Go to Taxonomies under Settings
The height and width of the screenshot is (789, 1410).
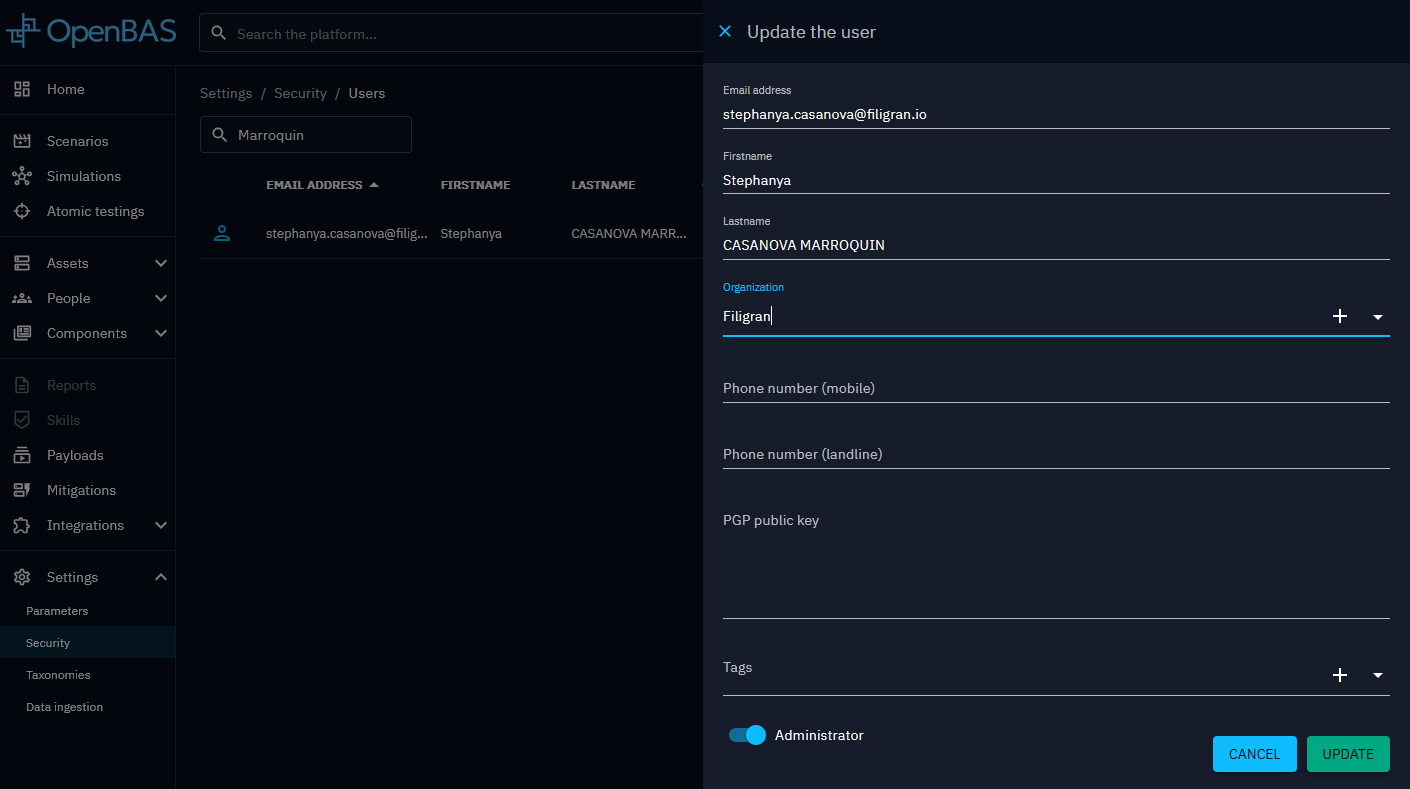click(58, 675)
